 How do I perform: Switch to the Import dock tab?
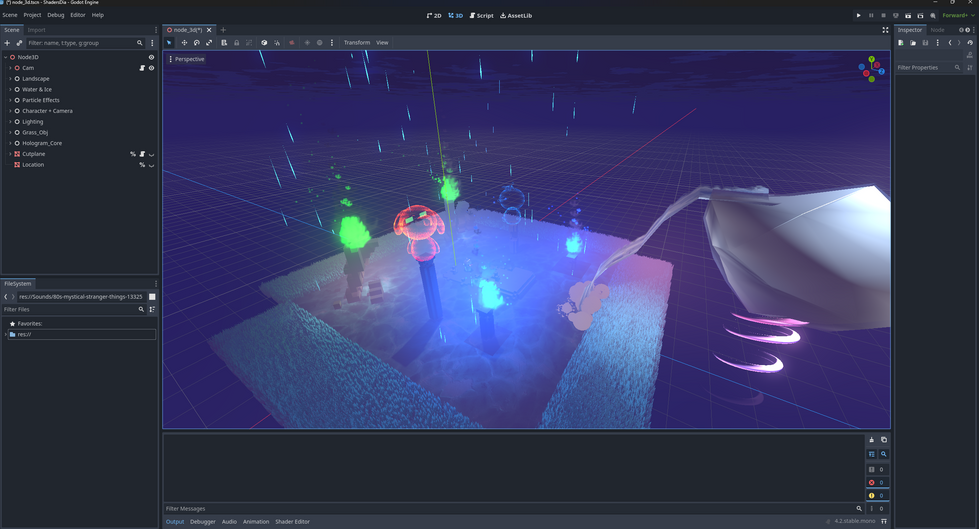36,30
